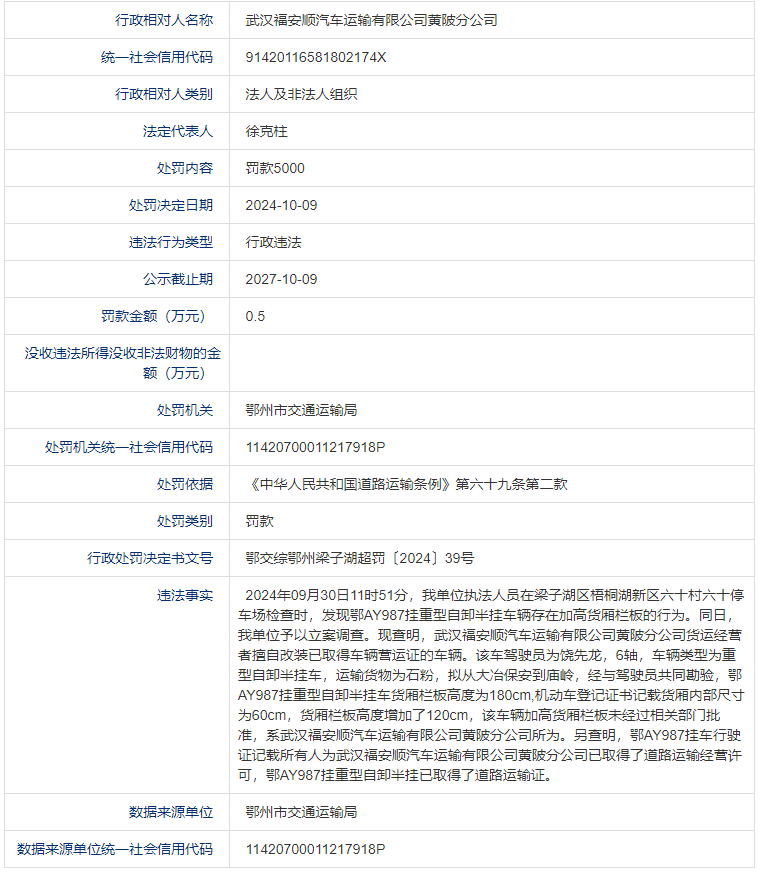Select legal basis 《中华人民共和国道路运输条例》第六十九条第二款
The width and height of the screenshot is (762, 878).
pyautogui.click(x=406, y=484)
